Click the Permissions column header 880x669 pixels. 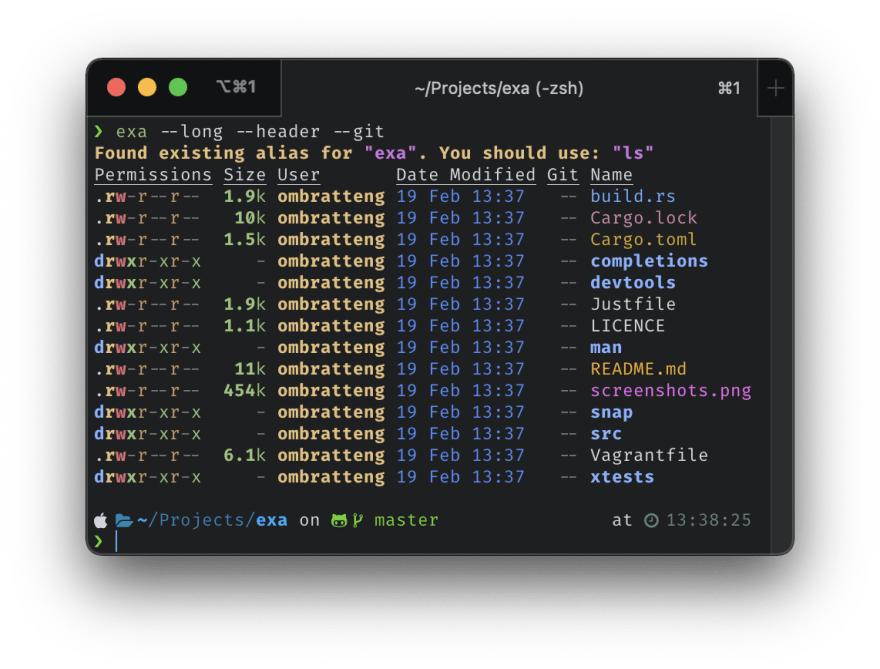pyautogui.click(x=153, y=175)
